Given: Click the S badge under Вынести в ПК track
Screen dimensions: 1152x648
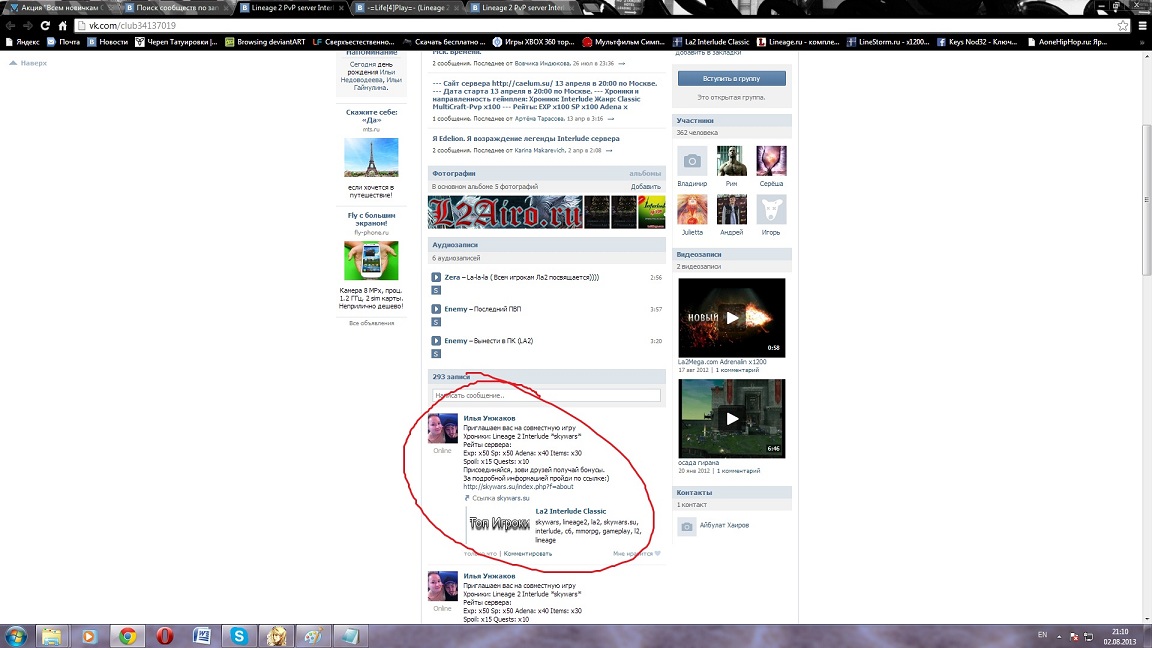Looking at the screenshot, I should (x=436, y=353).
